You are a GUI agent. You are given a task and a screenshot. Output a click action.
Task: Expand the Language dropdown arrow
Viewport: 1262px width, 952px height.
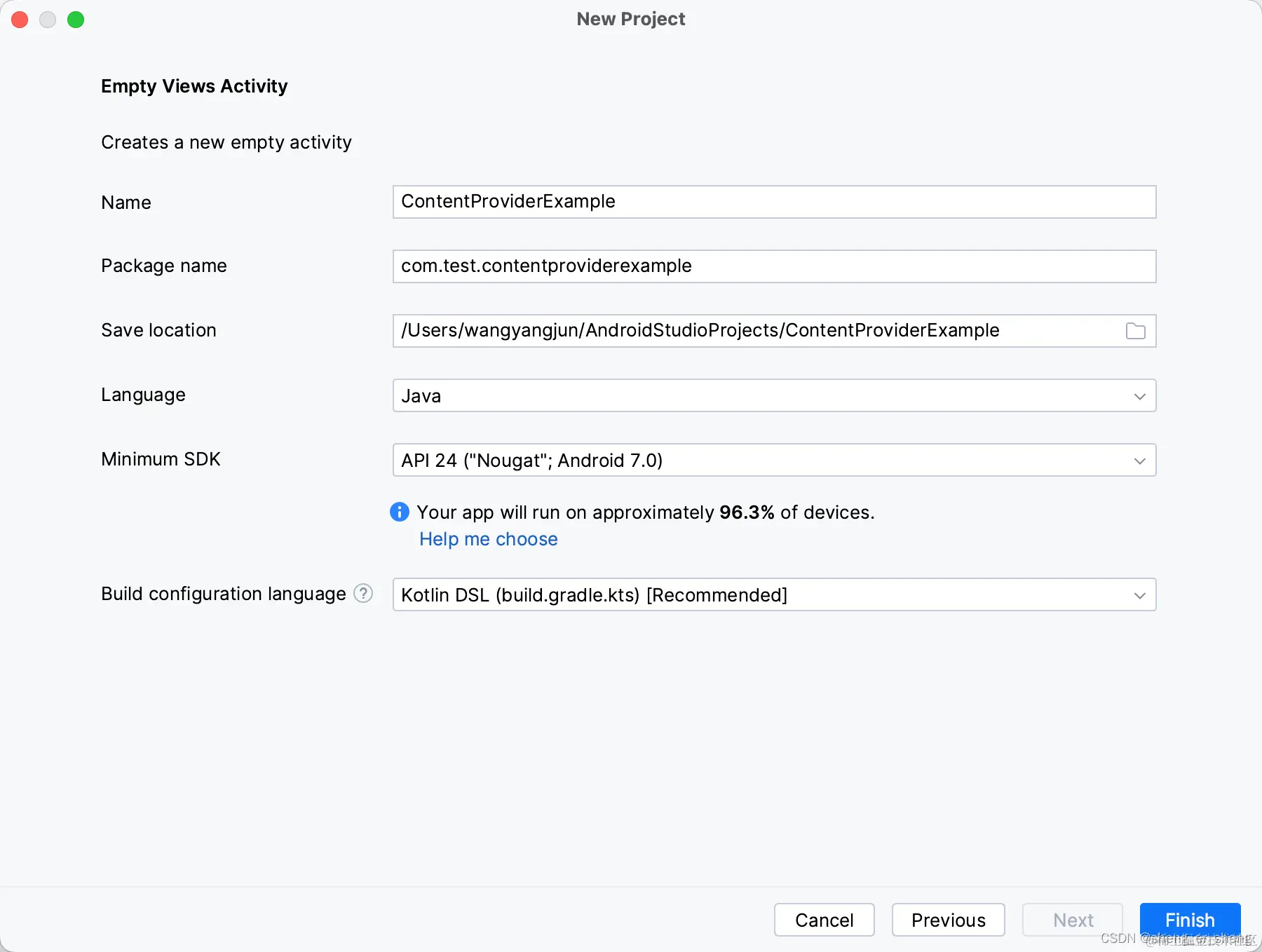tap(1139, 396)
